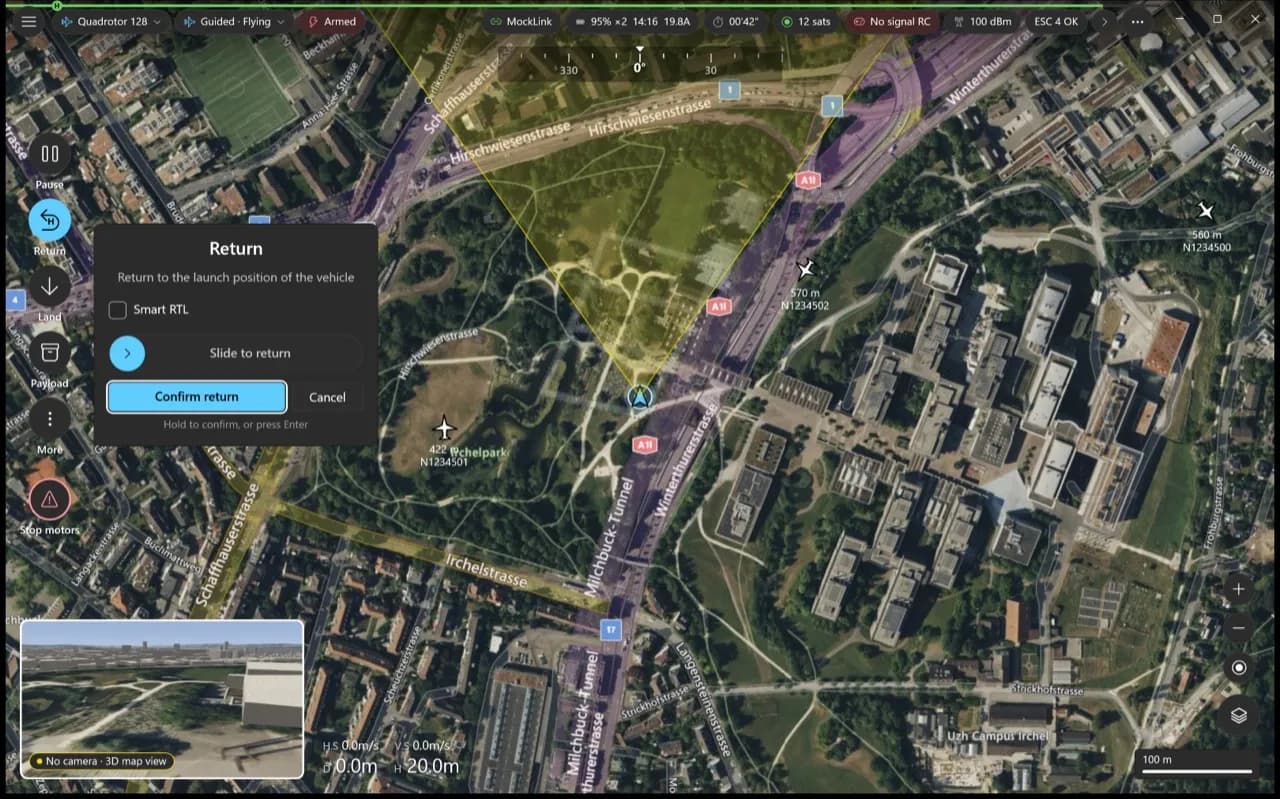
Task: Zoom in the map with plus
Action: coord(1239,589)
